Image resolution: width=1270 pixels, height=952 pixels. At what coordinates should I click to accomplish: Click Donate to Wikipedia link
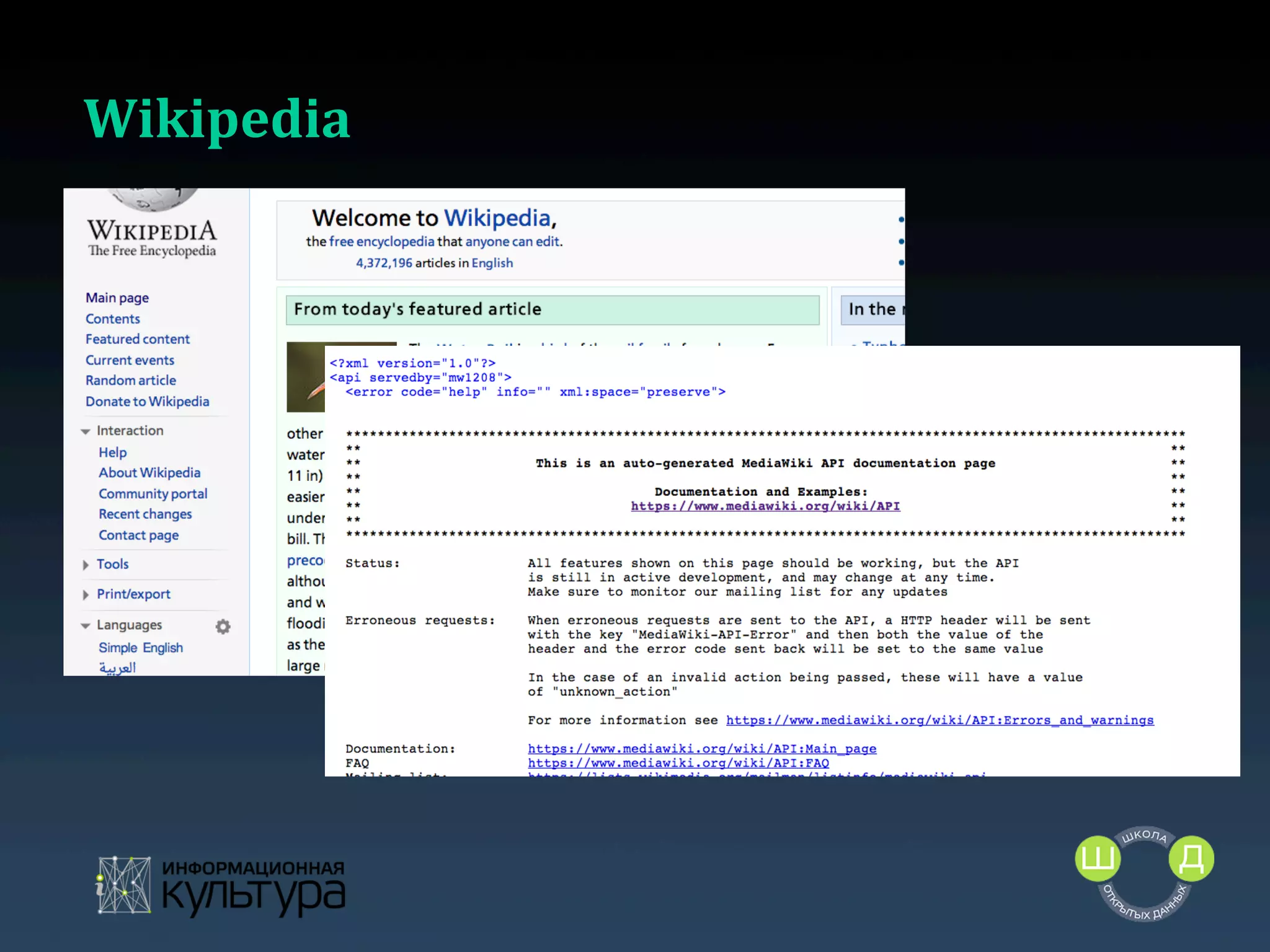point(148,402)
